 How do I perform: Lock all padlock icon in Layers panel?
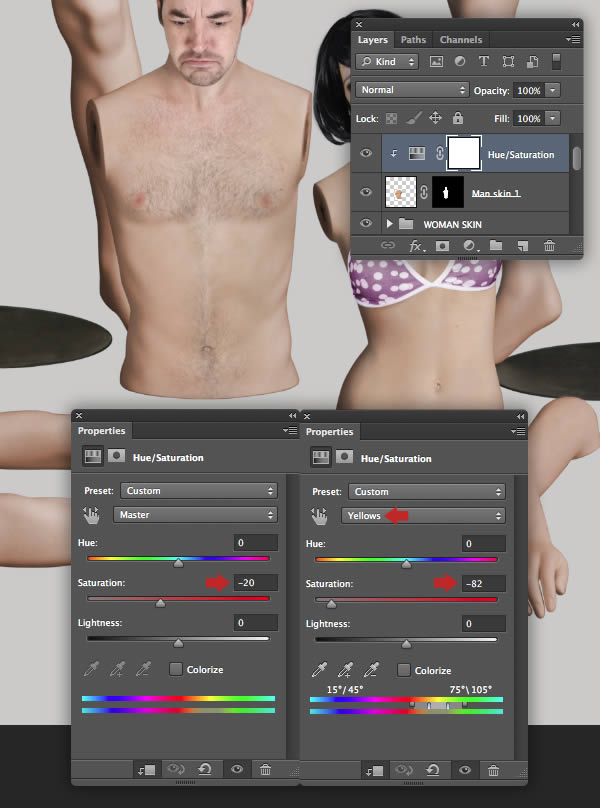click(x=458, y=119)
